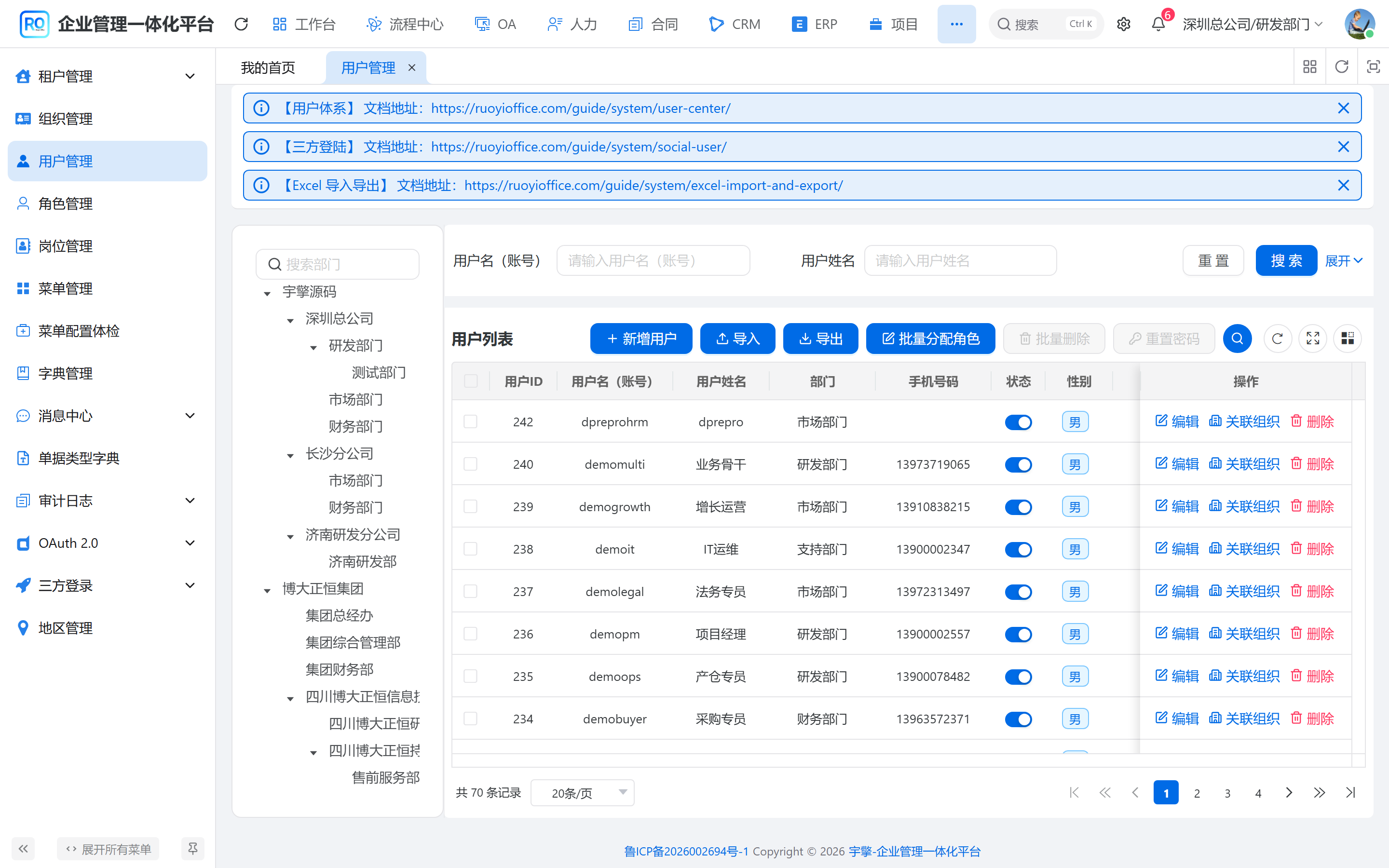Toggle status switch for user demomulti

(1018, 464)
